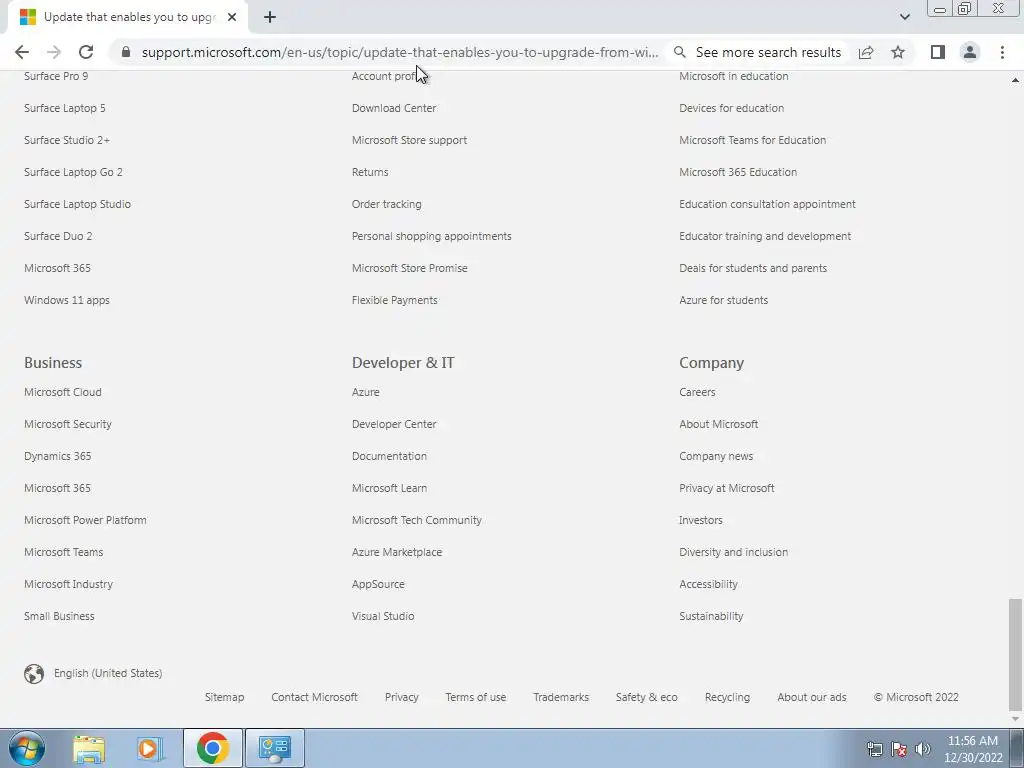The image size is (1024, 768).
Task: Click Contact Microsoft in footer
Action: pyautogui.click(x=314, y=697)
